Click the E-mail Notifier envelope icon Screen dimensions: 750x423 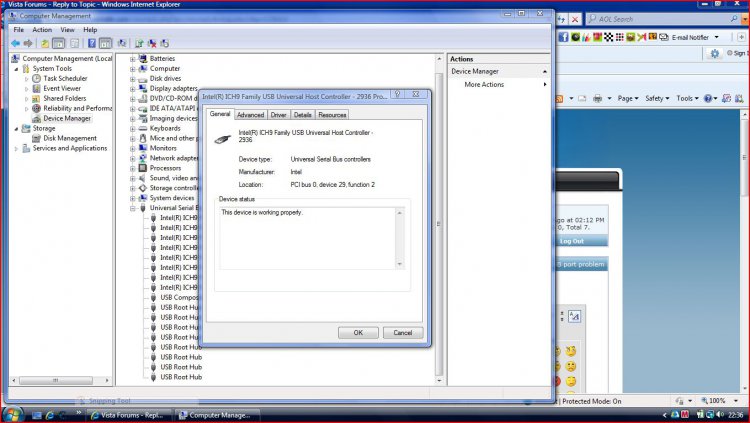[664, 37]
